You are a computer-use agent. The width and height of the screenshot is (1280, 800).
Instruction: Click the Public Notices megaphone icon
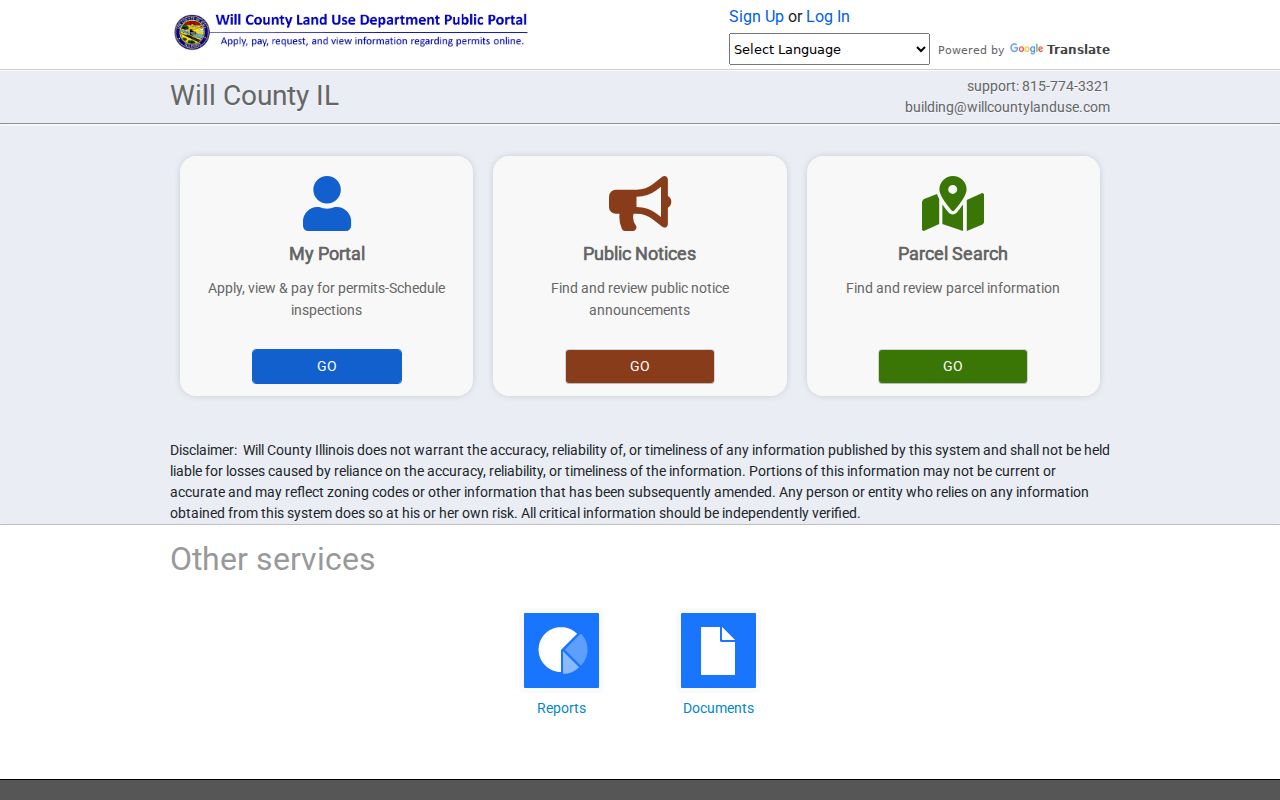(640, 203)
